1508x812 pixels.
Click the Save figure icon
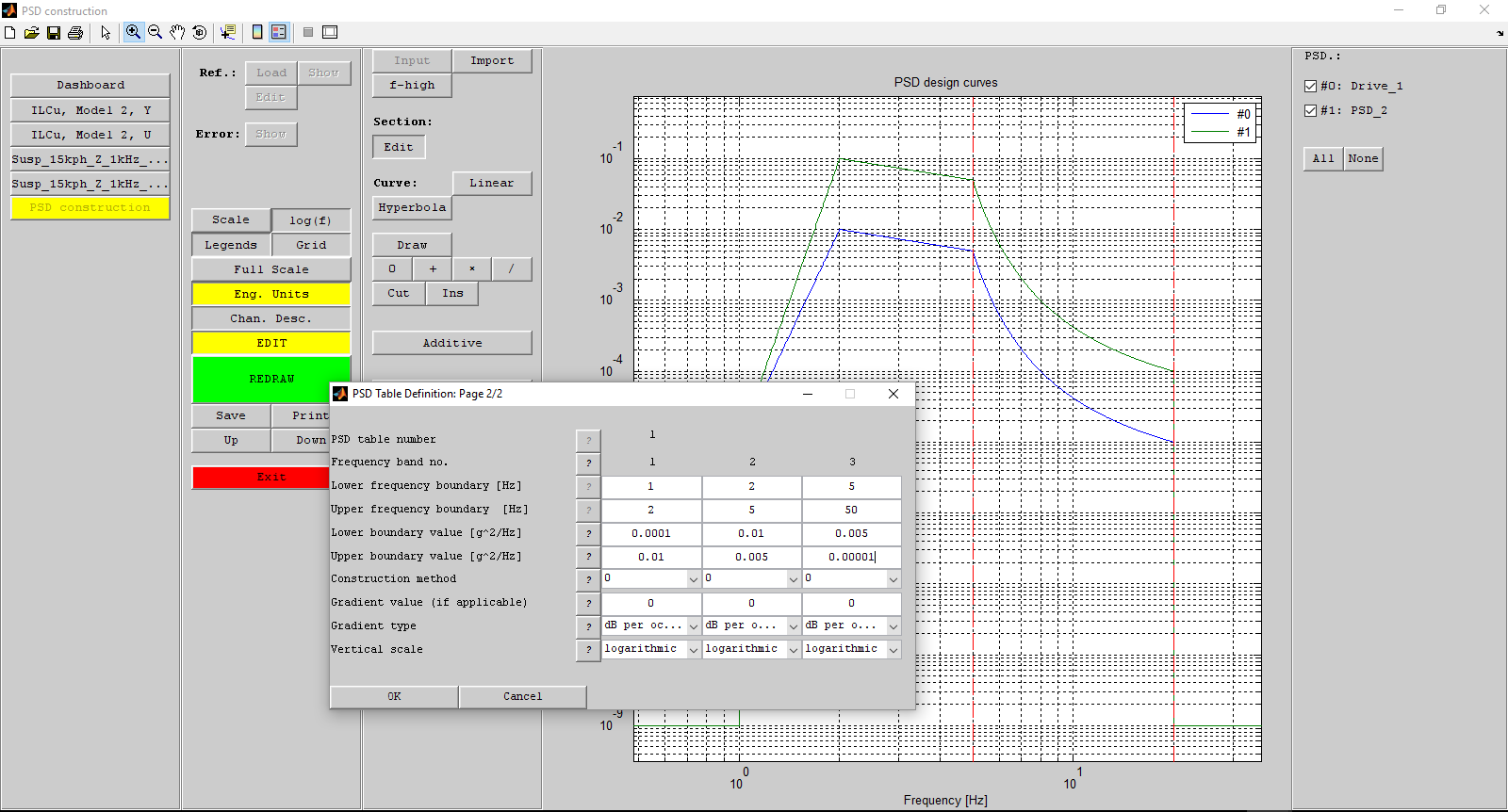click(54, 33)
